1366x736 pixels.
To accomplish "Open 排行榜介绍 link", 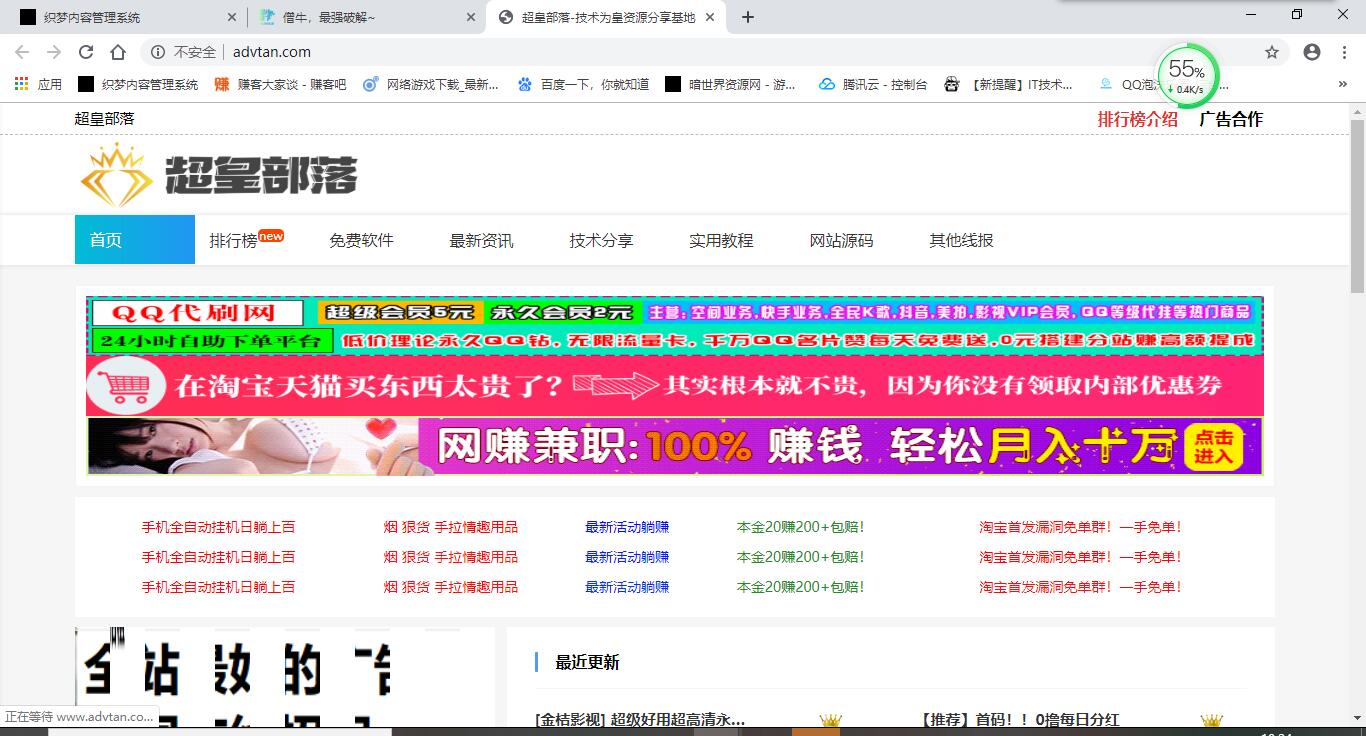I will (1138, 119).
